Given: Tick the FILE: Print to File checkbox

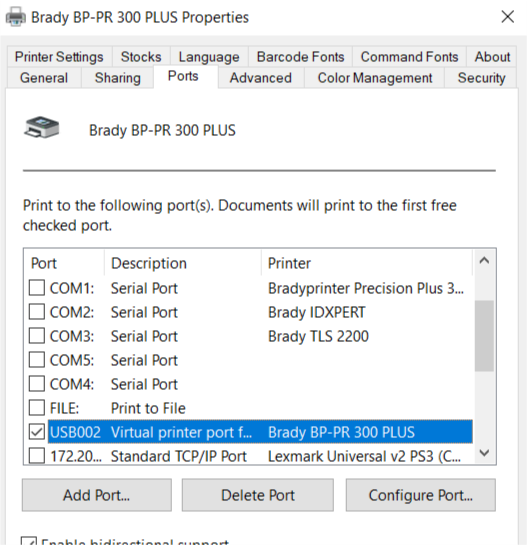Looking at the screenshot, I should coord(37,408).
